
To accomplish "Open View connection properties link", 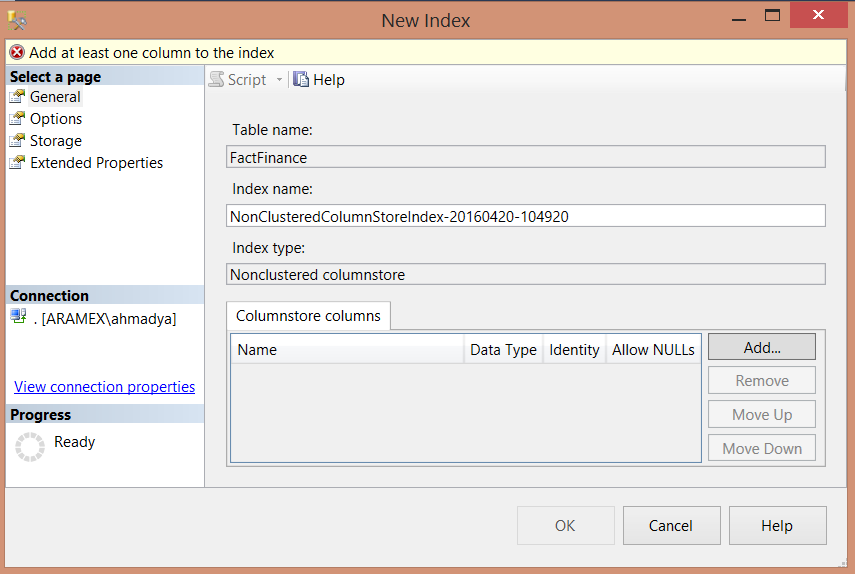I will point(105,387).
